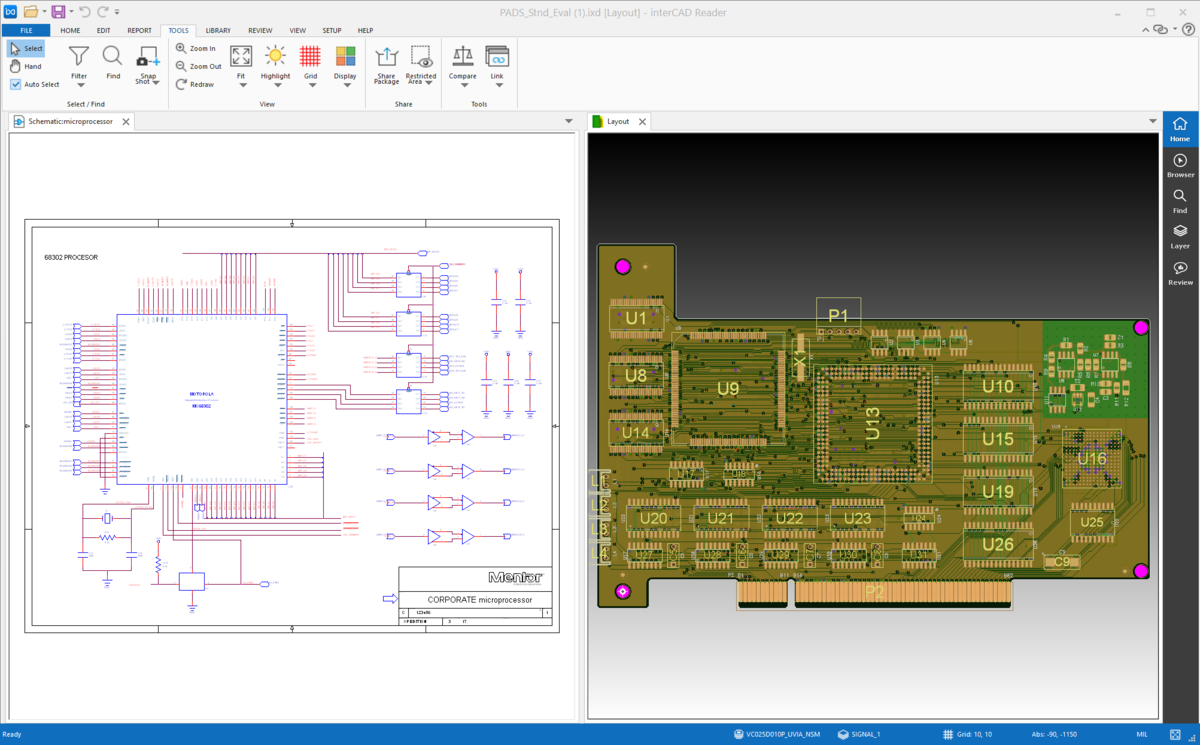Switch to the LIBRARY ribbon tab
This screenshot has width=1200, height=745.
pos(218,30)
